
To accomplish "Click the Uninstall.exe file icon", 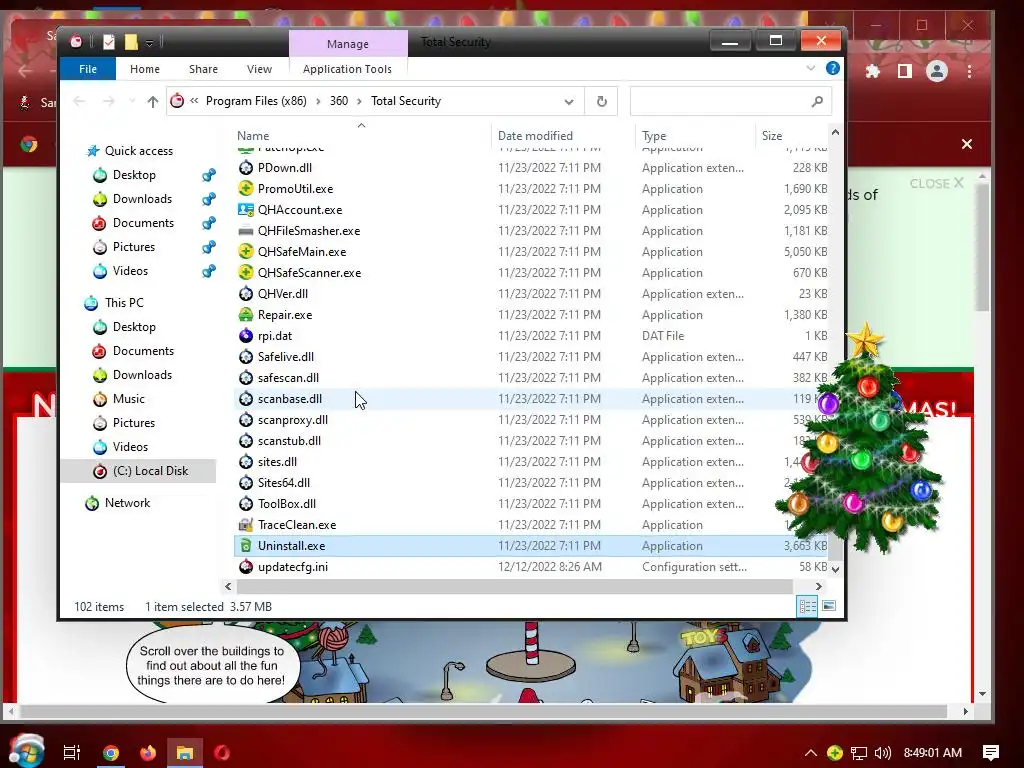I will (x=246, y=545).
